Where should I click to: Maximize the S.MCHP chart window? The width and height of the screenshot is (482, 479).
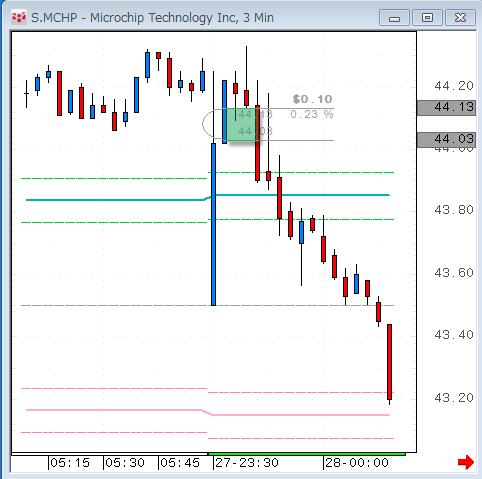(x=427, y=18)
